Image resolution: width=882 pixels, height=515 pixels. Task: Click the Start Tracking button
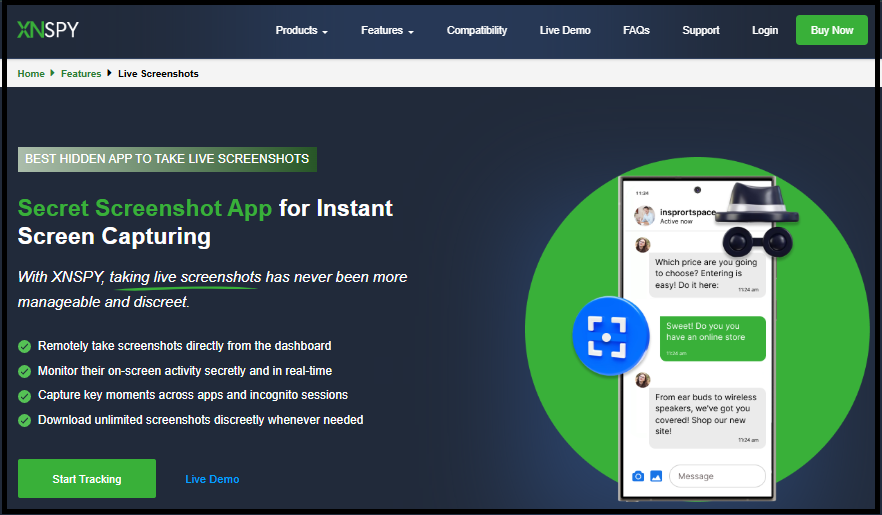coord(87,478)
